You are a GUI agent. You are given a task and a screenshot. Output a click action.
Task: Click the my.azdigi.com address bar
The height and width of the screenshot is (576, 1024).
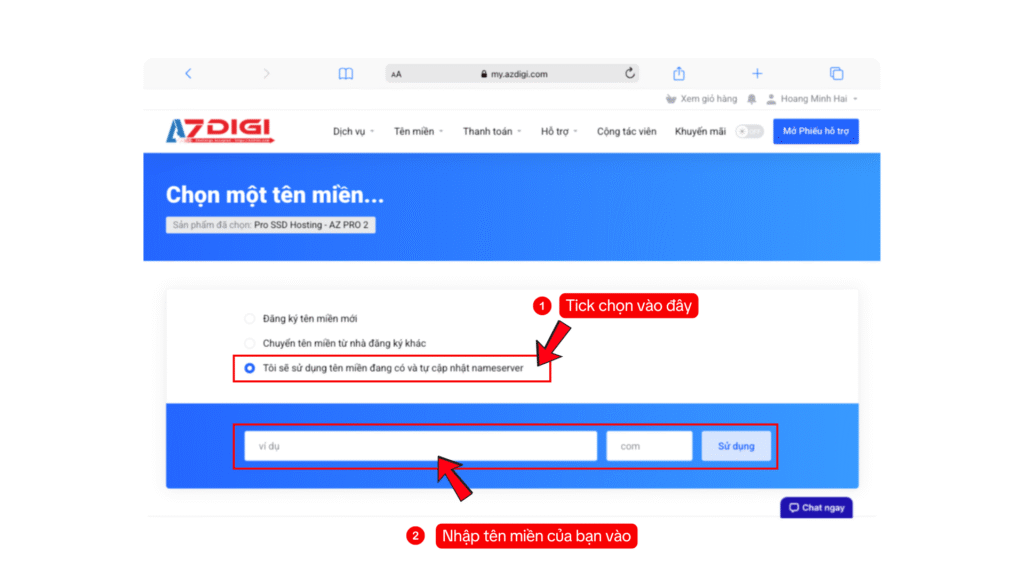(x=513, y=74)
